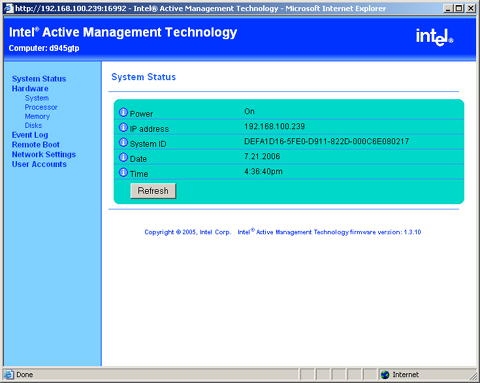This screenshot has width=480, height=383.
Task: Click the info icon beside Power
Action: [x=123, y=112]
